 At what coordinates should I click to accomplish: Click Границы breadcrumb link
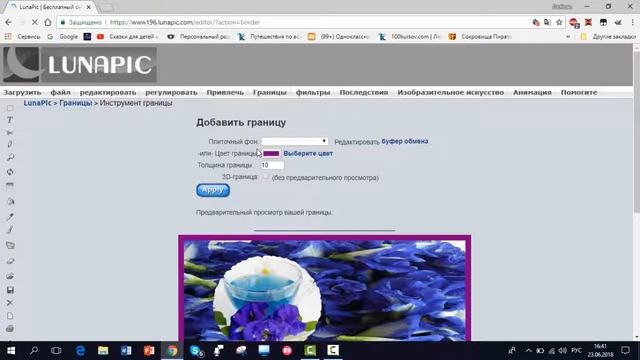(76, 103)
